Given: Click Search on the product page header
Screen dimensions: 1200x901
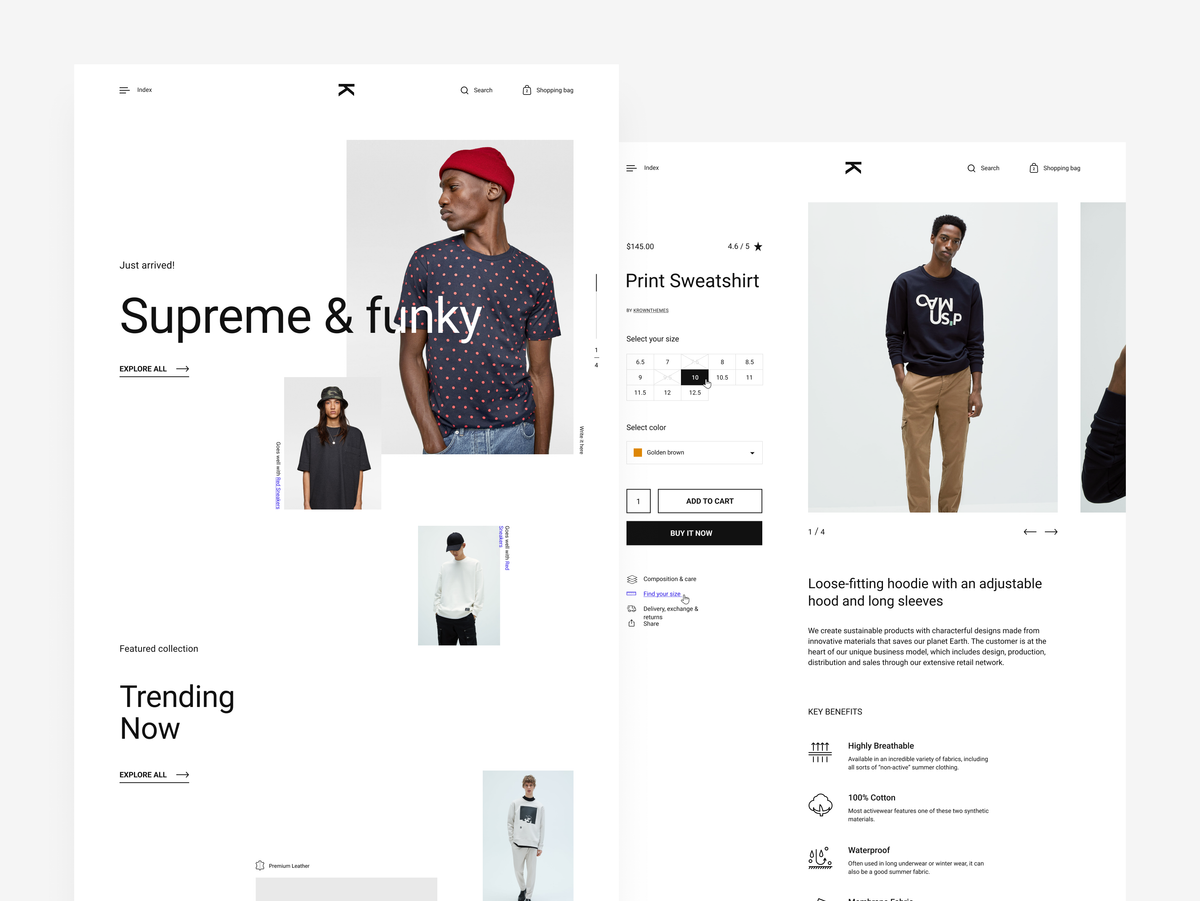Looking at the screenshot, I should 983,168.
